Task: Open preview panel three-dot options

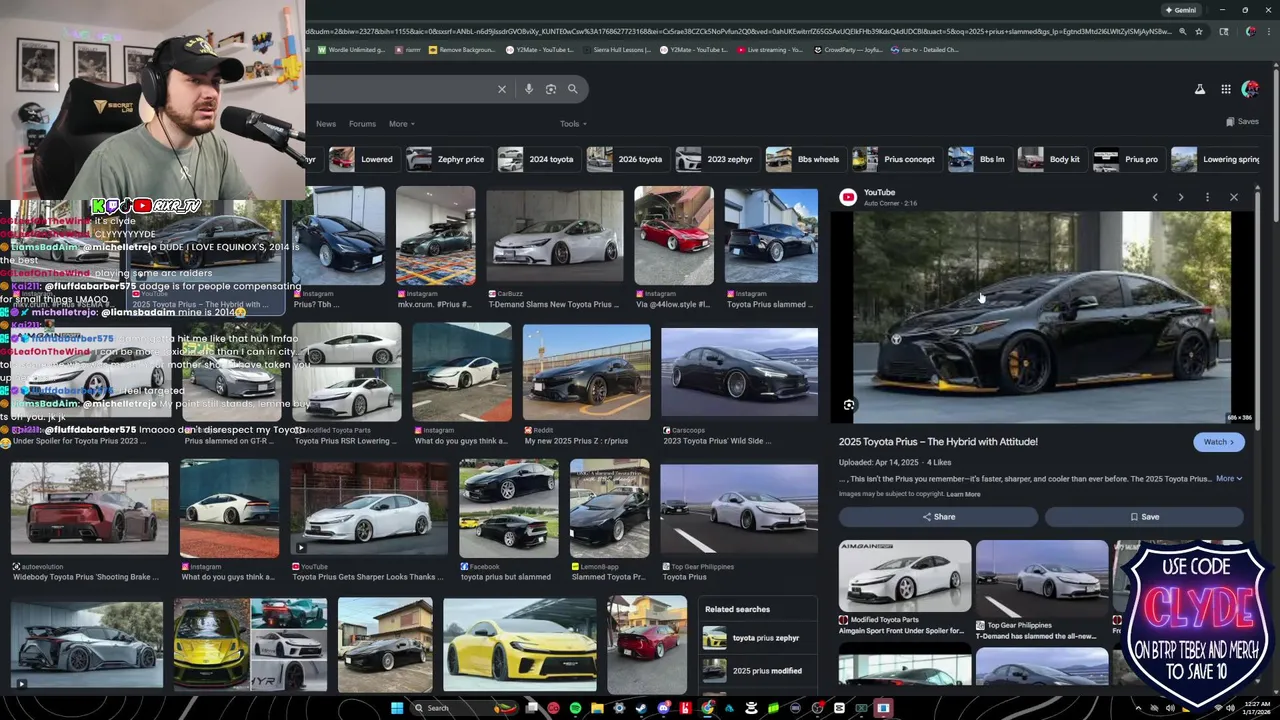Action: 1207,197
